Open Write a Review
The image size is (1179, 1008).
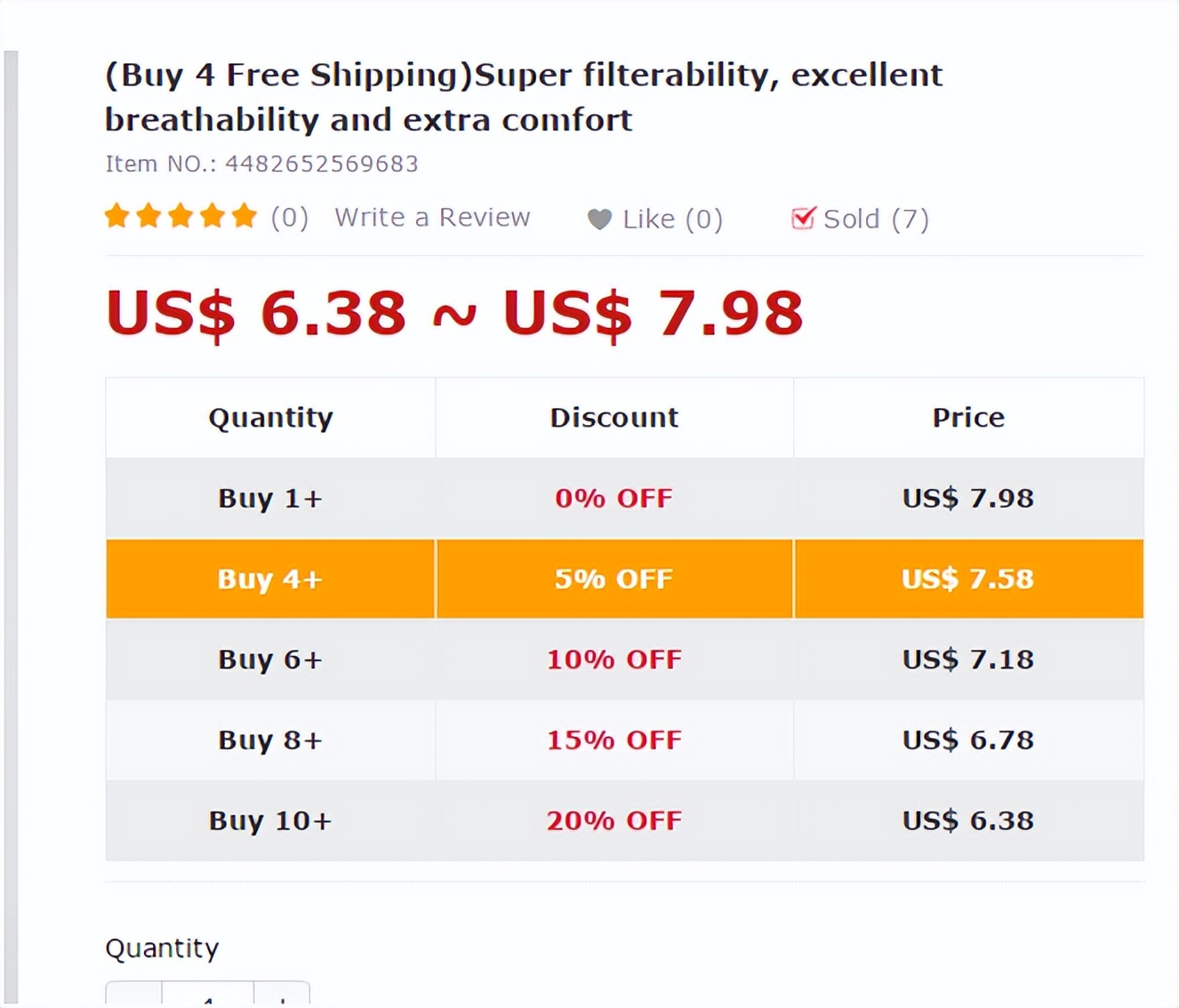click(x=432, y=217)
